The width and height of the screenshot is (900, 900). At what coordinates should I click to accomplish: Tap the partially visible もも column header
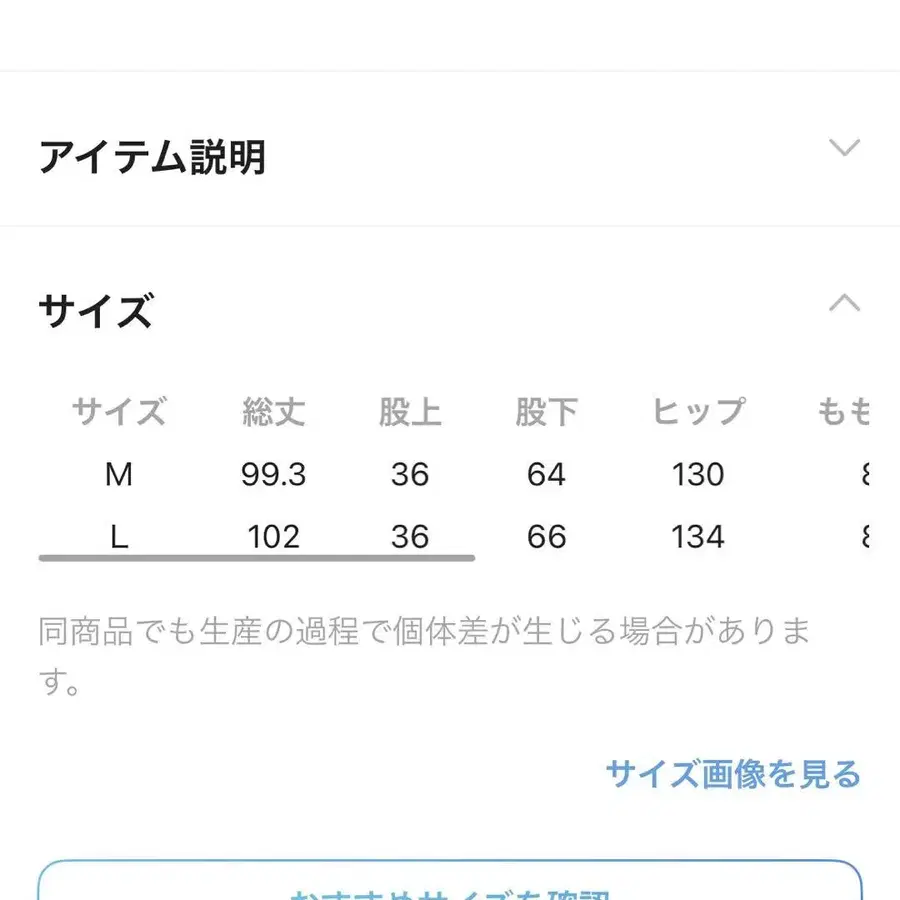(844, 412)
